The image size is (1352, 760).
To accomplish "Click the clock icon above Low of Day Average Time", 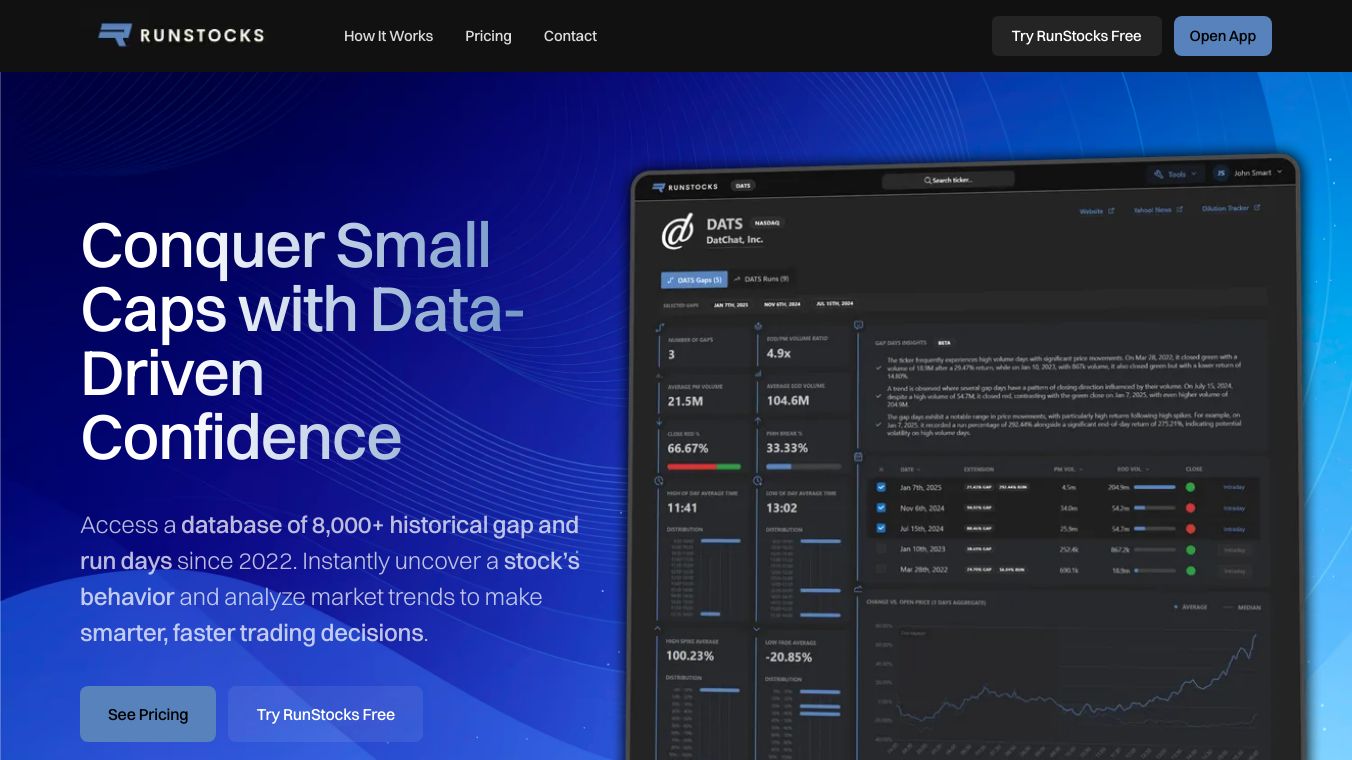I will (757, 481).
